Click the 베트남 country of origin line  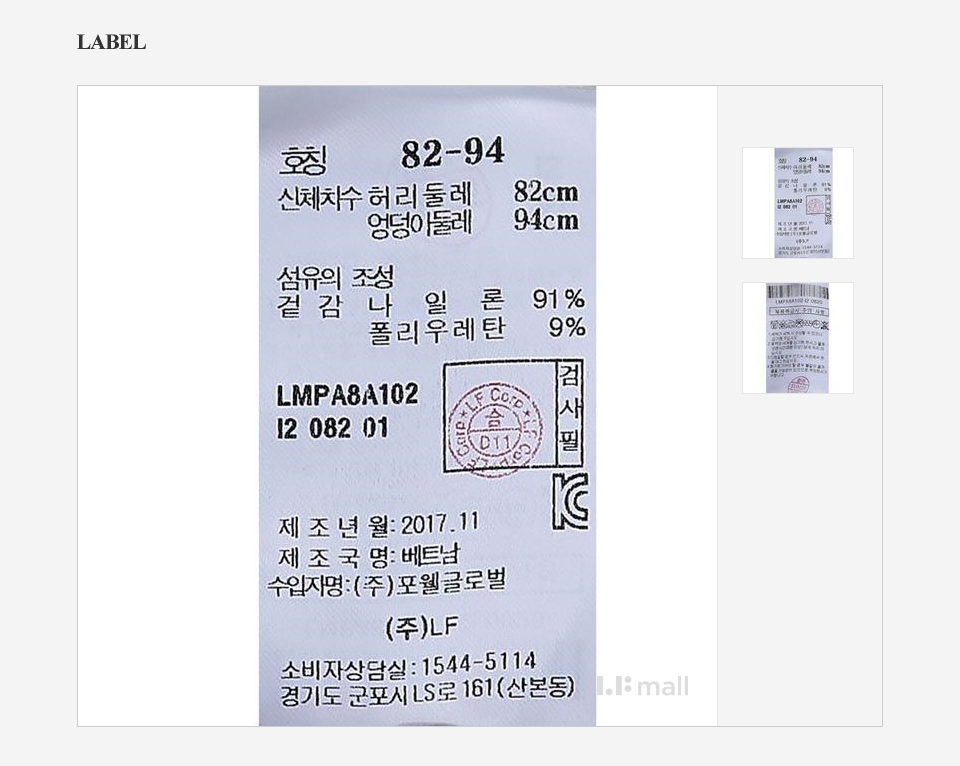pyautogui.click(x=369, y=557)
